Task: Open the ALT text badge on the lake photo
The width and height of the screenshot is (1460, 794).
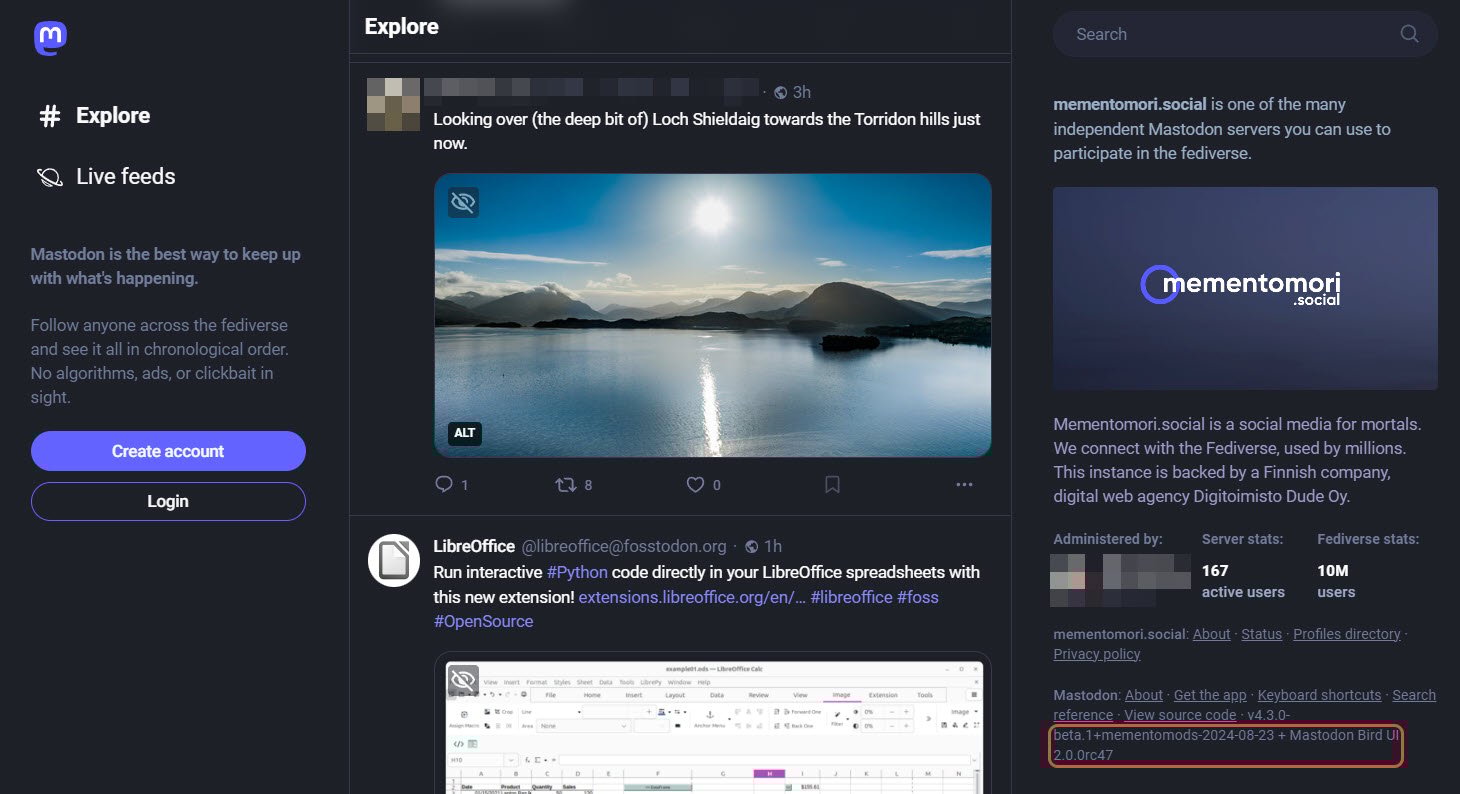Action: click(464, 433)
